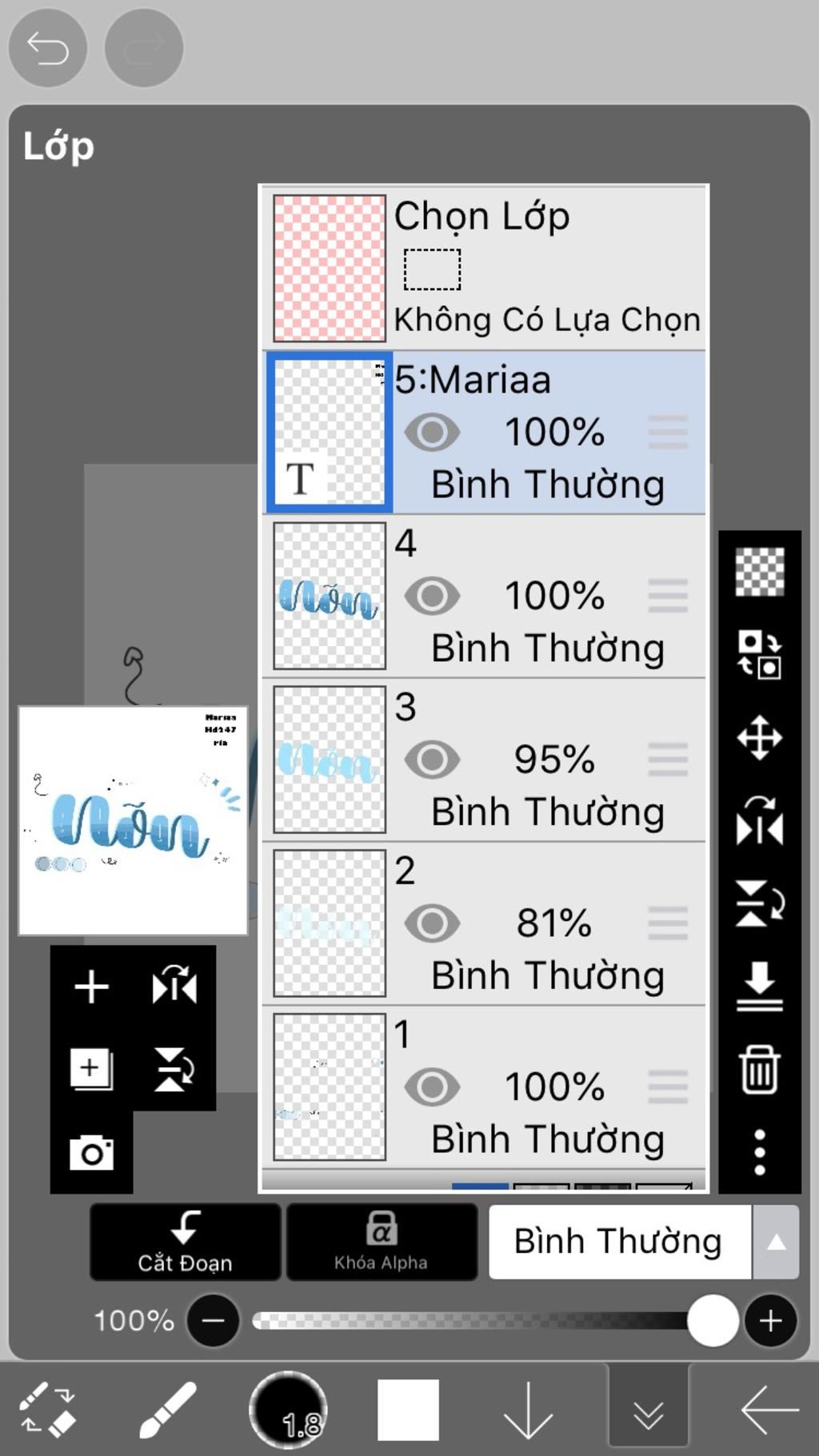Tap the undo arrow button
Viewport: 819px width, 1456px height.
coord(47,48)
